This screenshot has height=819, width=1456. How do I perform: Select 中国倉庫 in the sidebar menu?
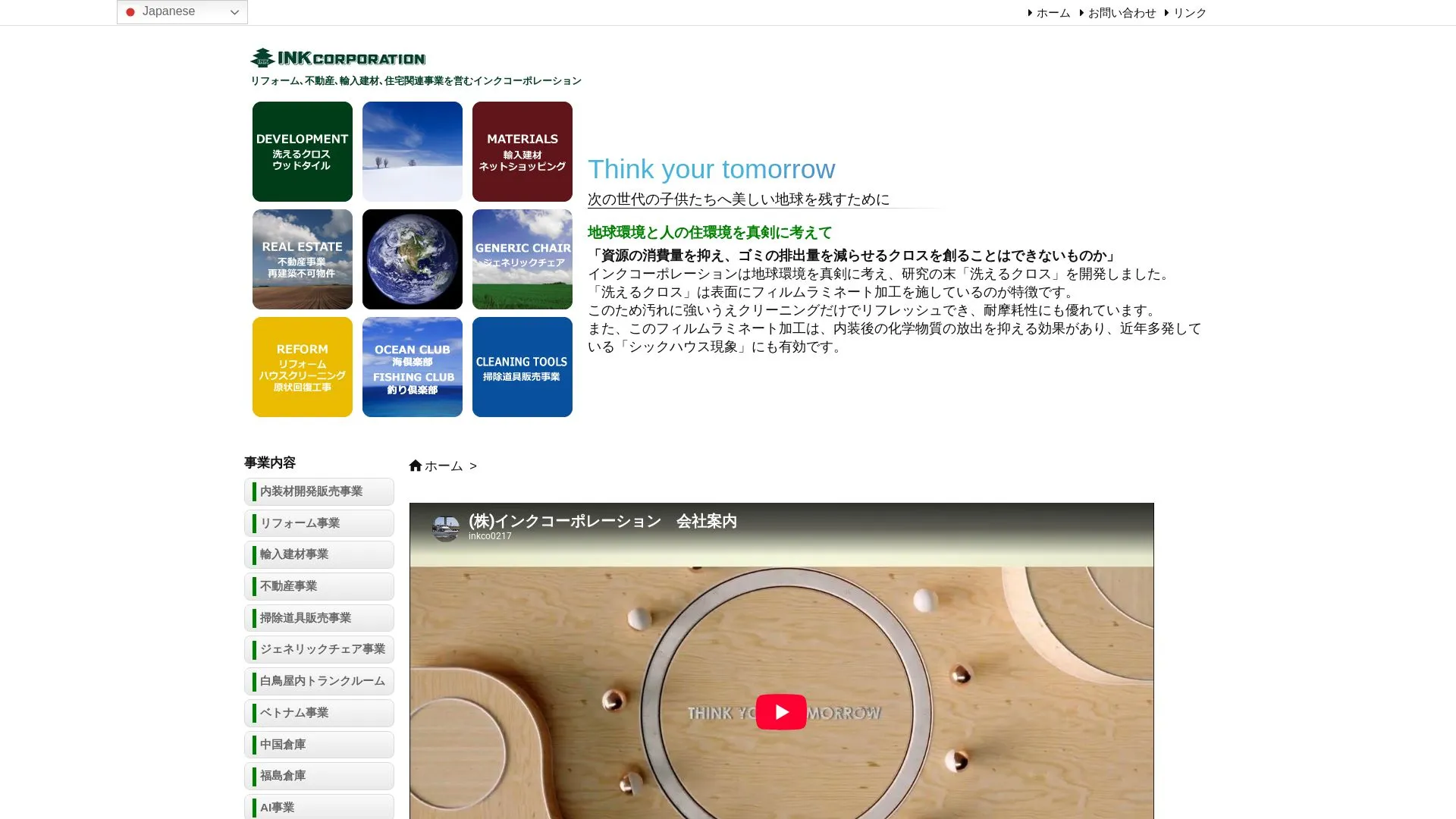click(x=319, y=745)
